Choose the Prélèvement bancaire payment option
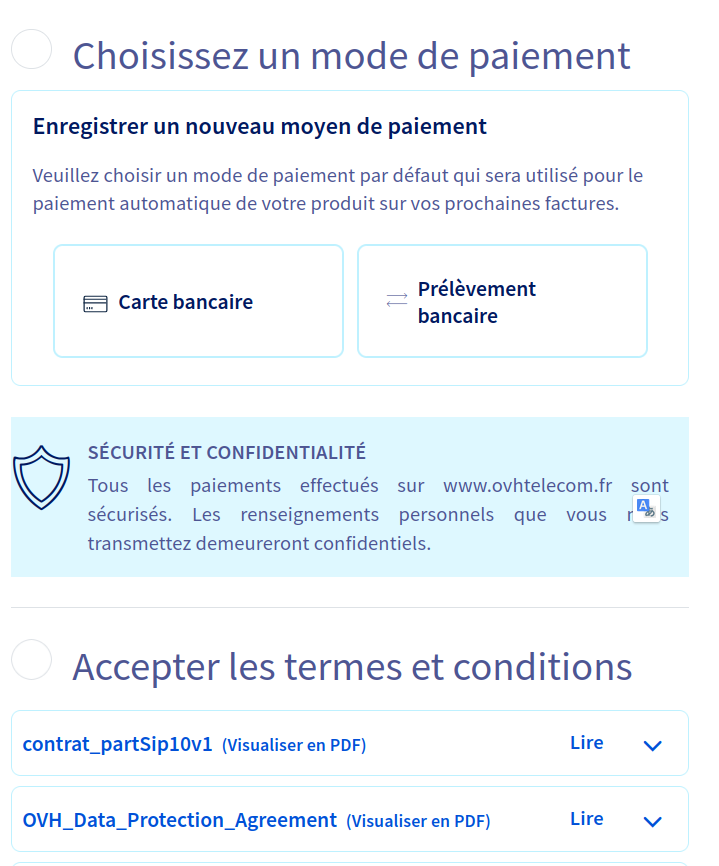This screenshot has height=866, width=719. click(x=502, y=301)
